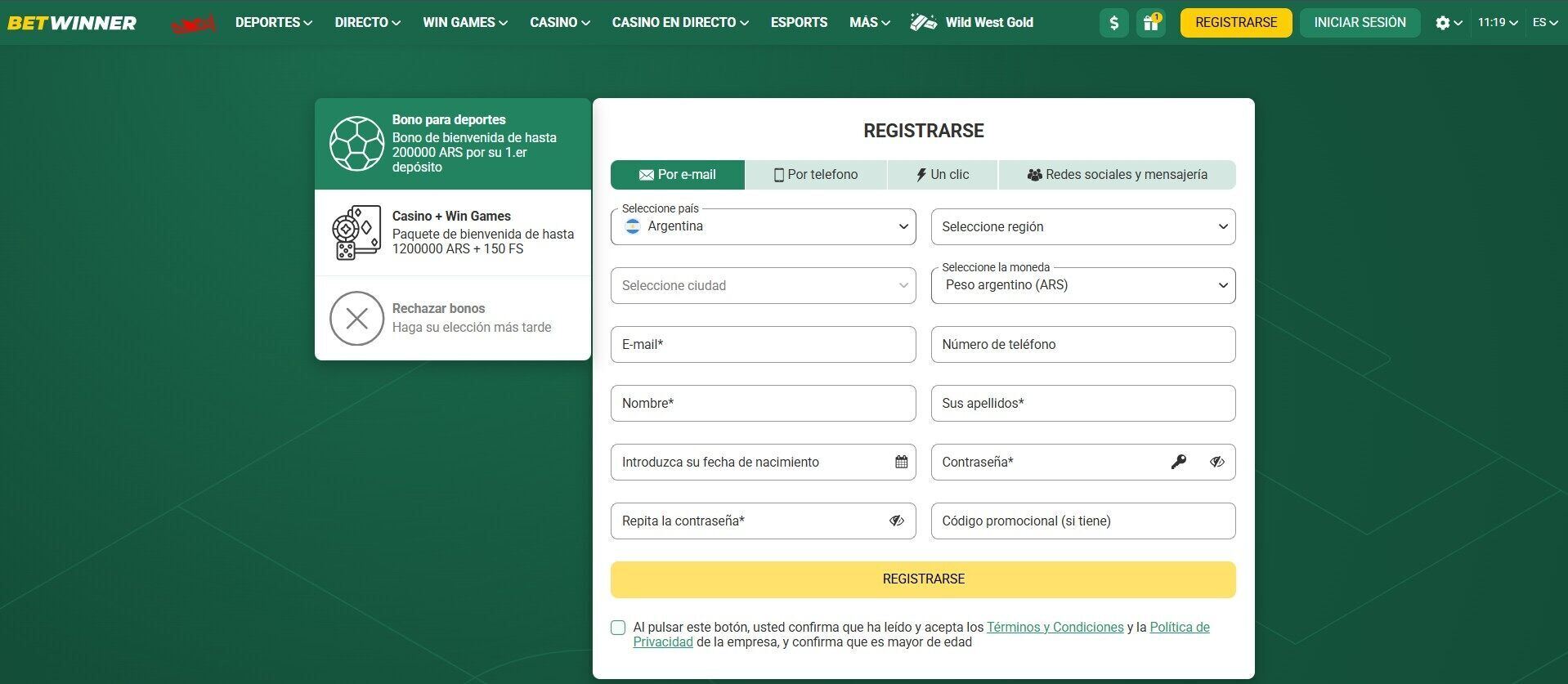Select the Un clic tab
Image resolution: width=1568 pixels, height=684 pixels.
click(943, 175)
